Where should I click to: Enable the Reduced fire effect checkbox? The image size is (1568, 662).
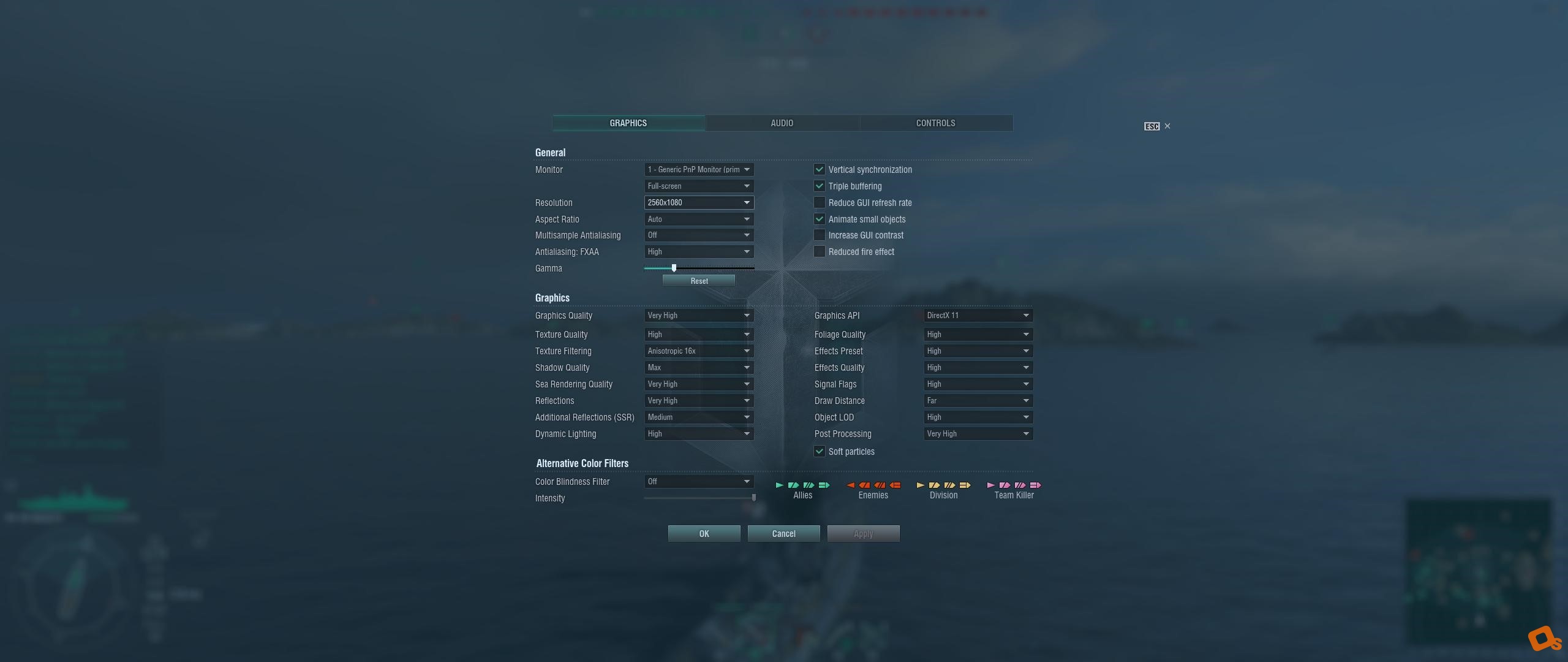tap(820, 251)
